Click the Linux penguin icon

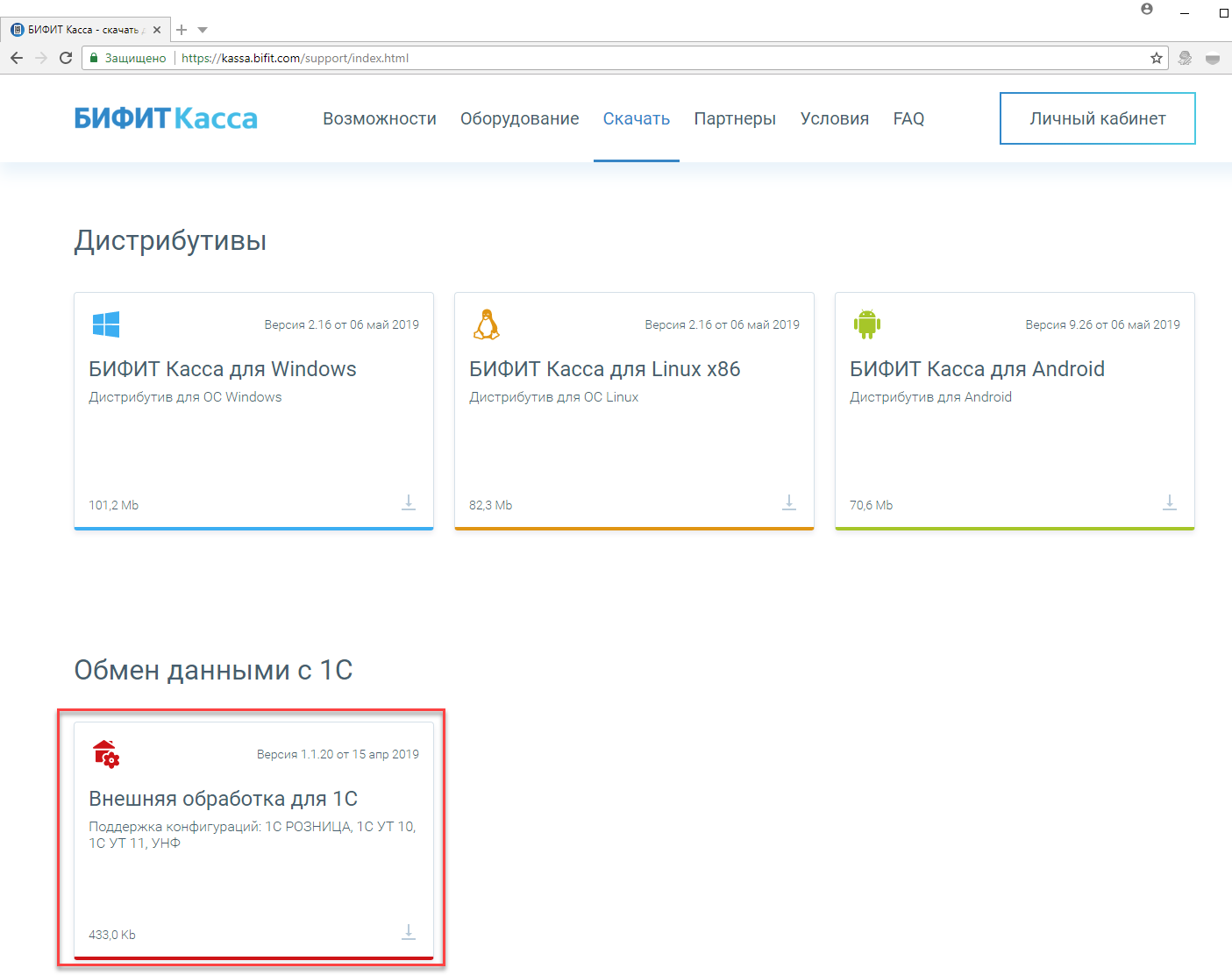[487, 324]
